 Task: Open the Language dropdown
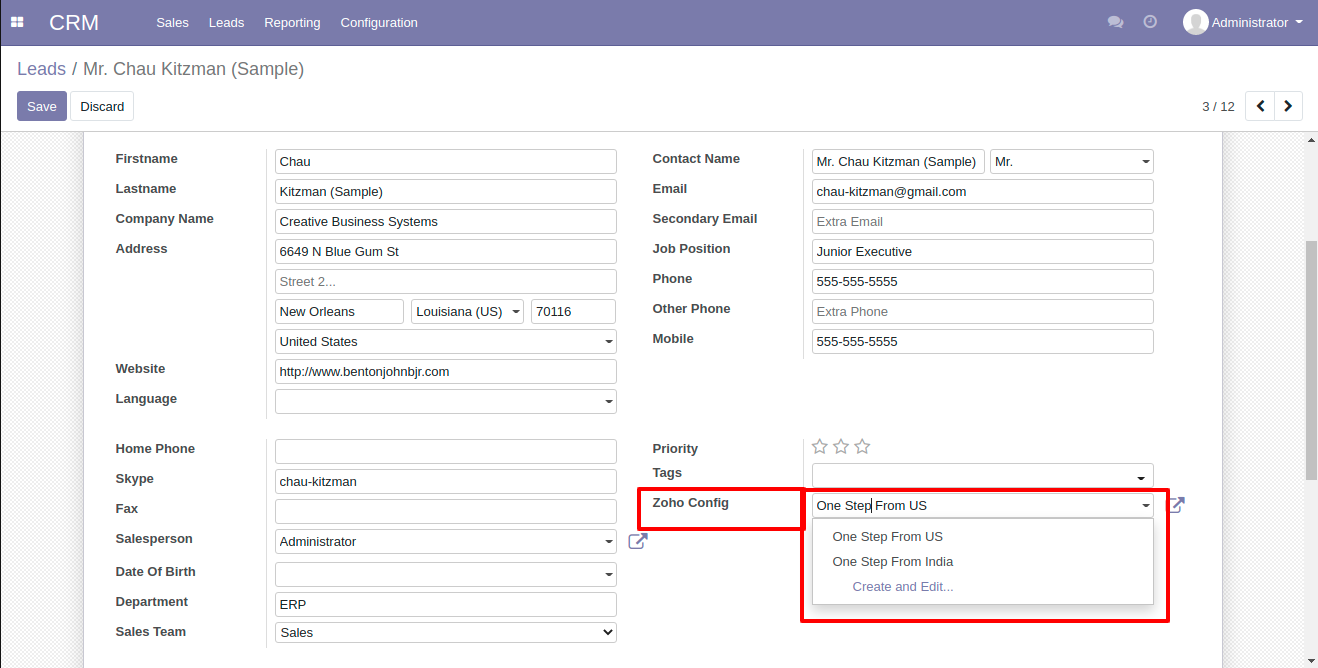(446, 401)
